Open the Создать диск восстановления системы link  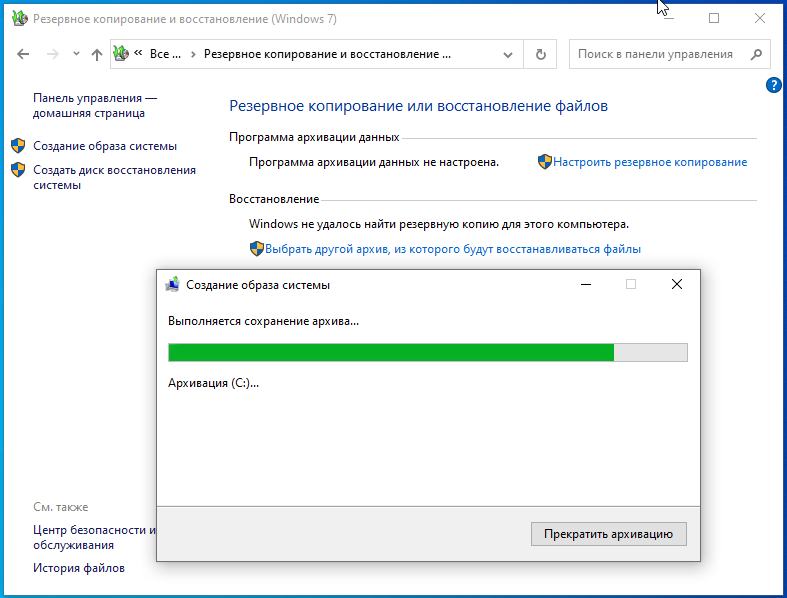point(114,177)
